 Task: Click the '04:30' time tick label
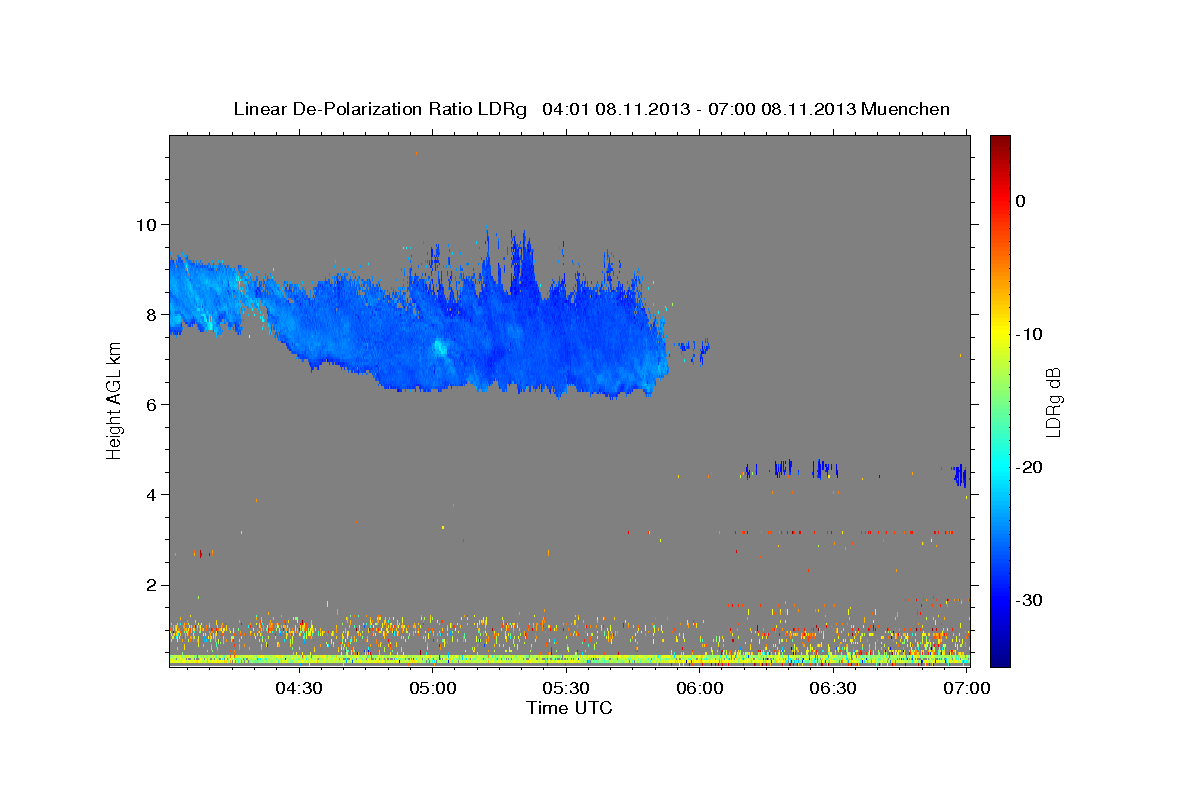(299, 689)
